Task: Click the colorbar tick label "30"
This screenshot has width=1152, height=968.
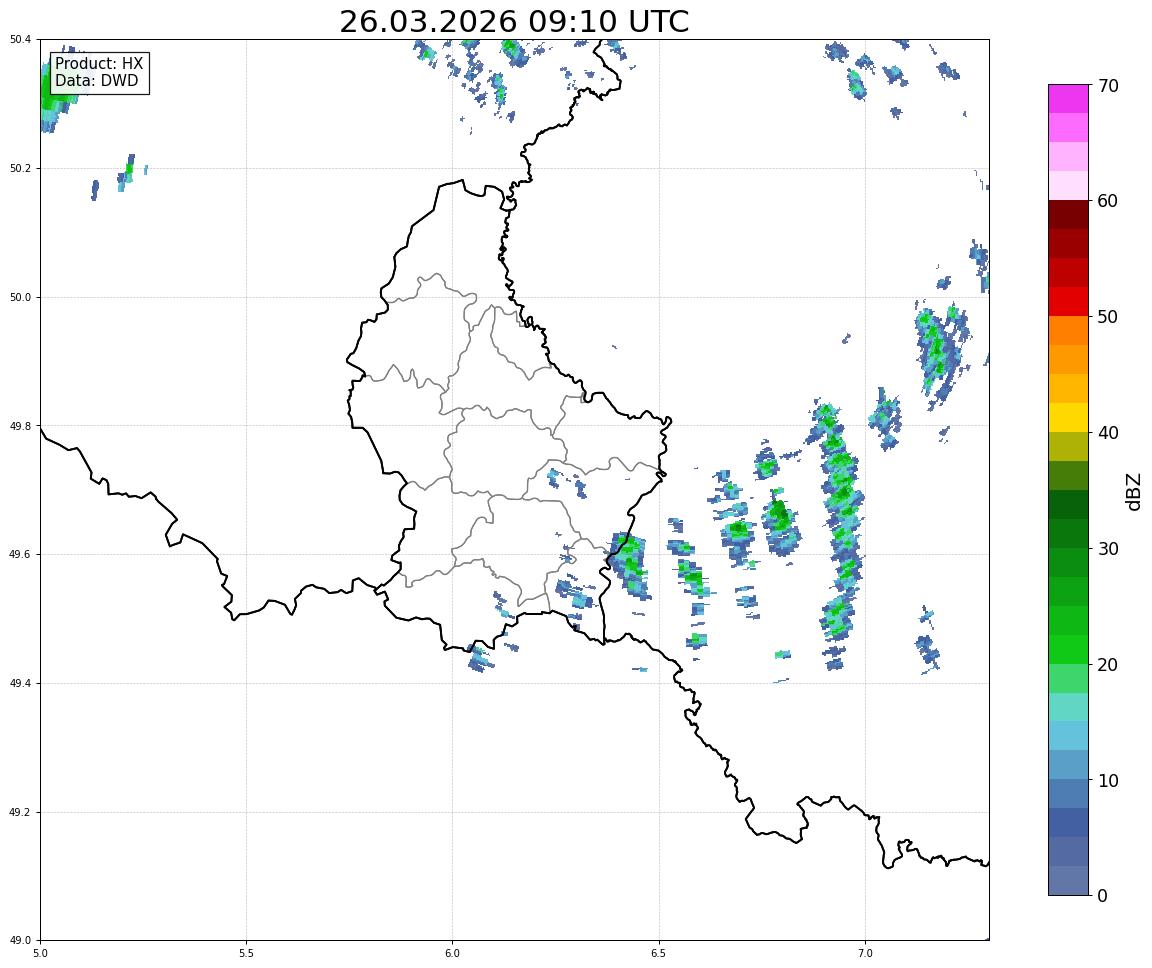Action: (1108, 549)
